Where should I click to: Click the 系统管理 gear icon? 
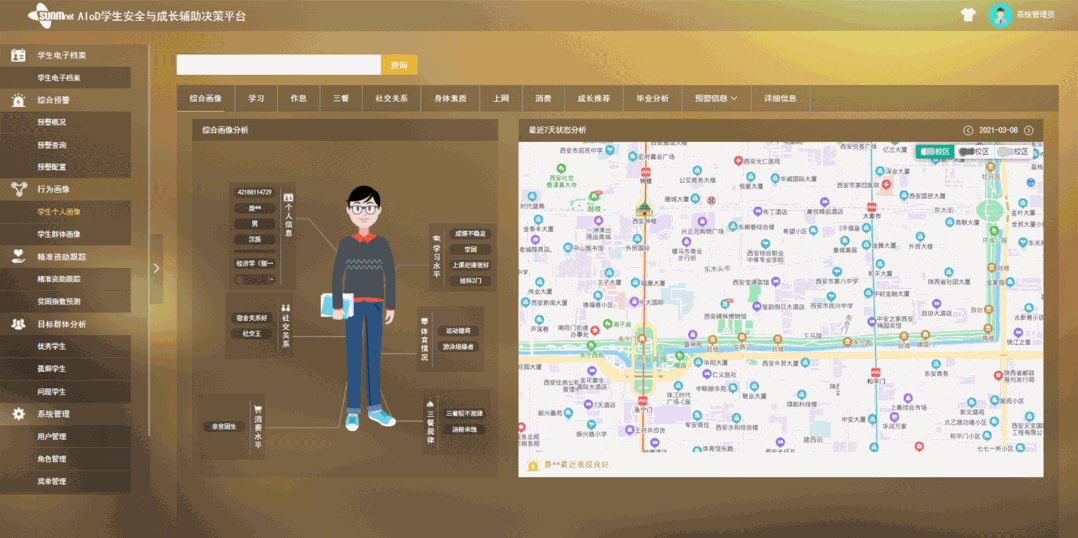(x=18, y=414)
